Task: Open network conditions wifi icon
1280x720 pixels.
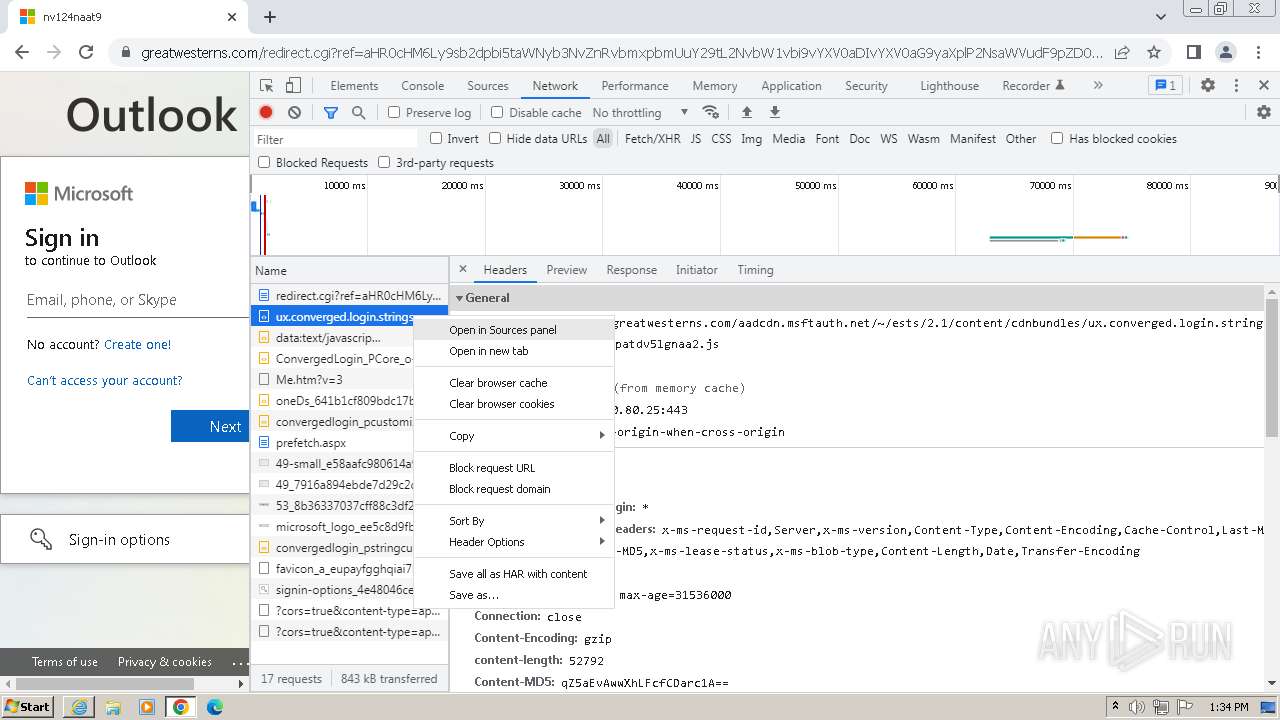Action: point(711,112)
